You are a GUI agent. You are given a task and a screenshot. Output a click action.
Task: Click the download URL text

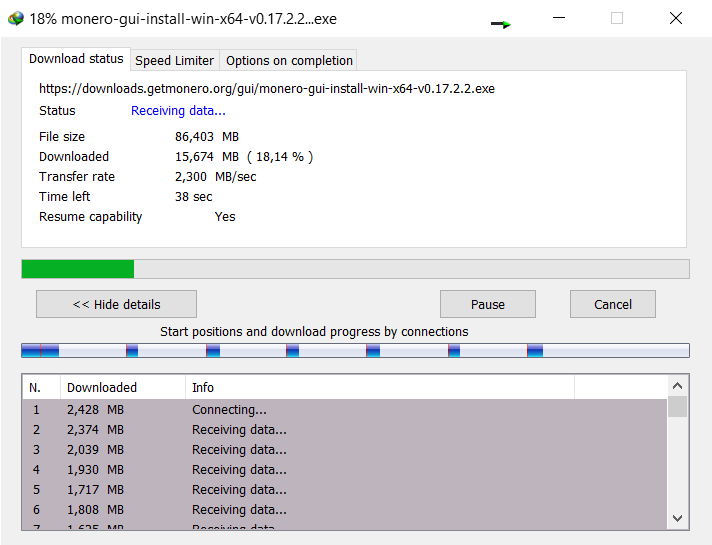click(x=267, y=89)
